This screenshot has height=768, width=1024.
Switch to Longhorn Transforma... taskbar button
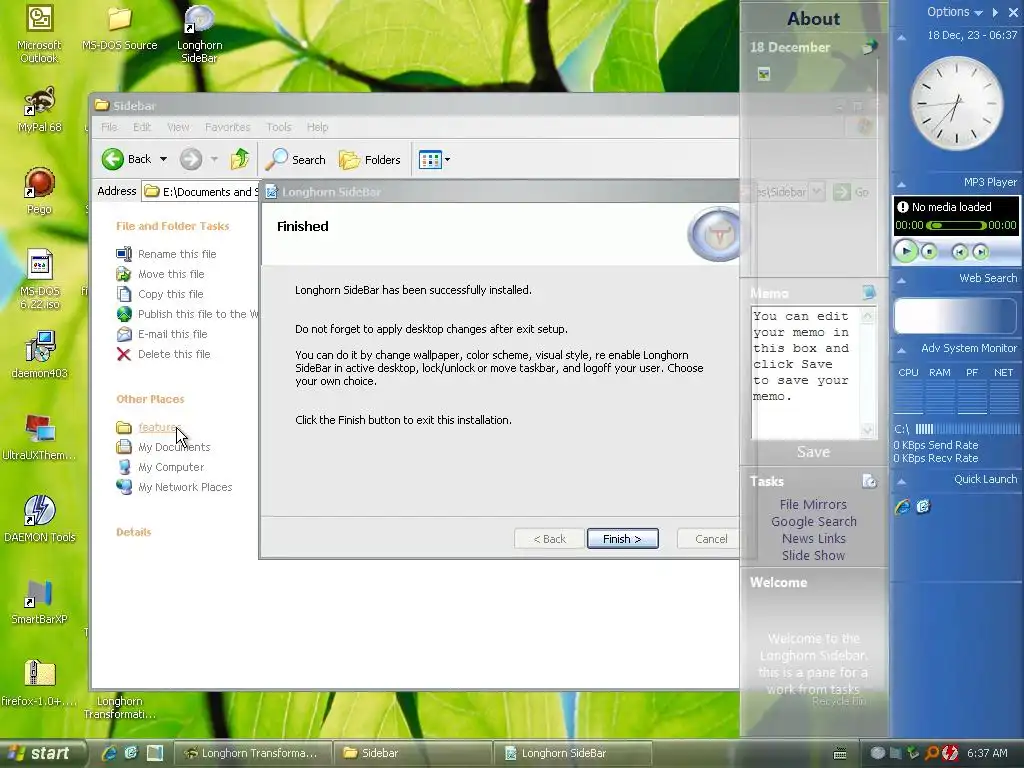[x=252, y=754]
